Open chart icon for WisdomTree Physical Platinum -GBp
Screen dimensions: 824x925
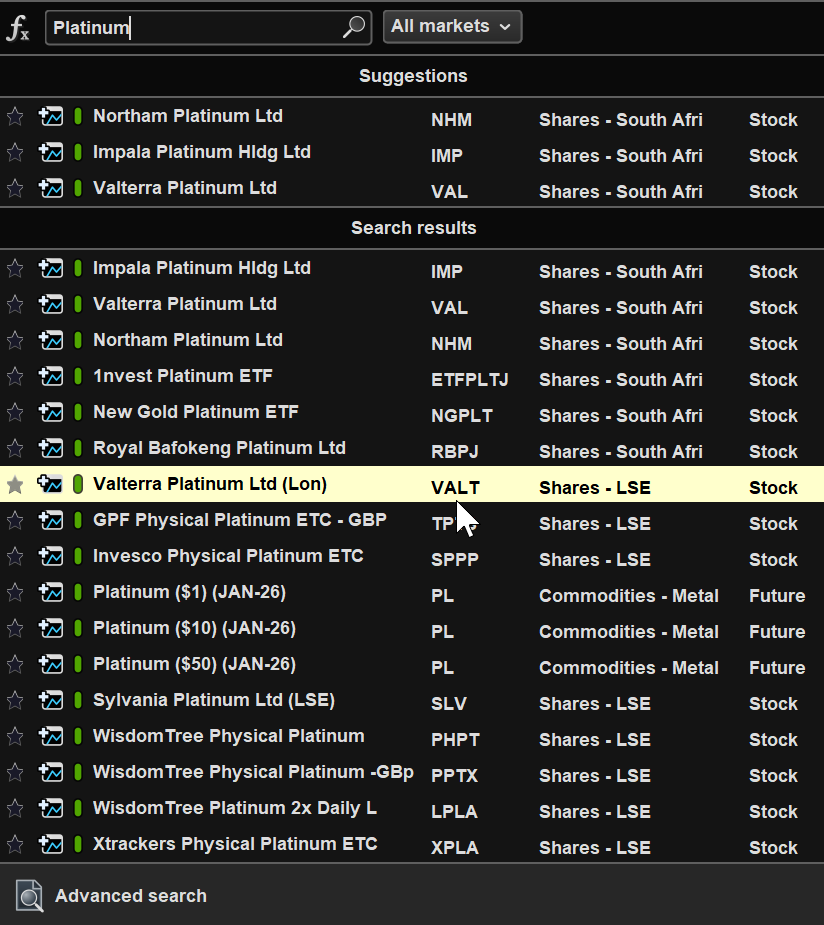51,772
